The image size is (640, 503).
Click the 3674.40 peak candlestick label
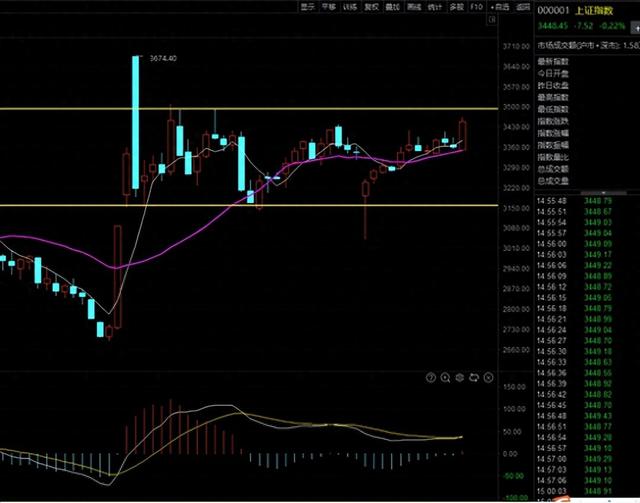point(162,59)
